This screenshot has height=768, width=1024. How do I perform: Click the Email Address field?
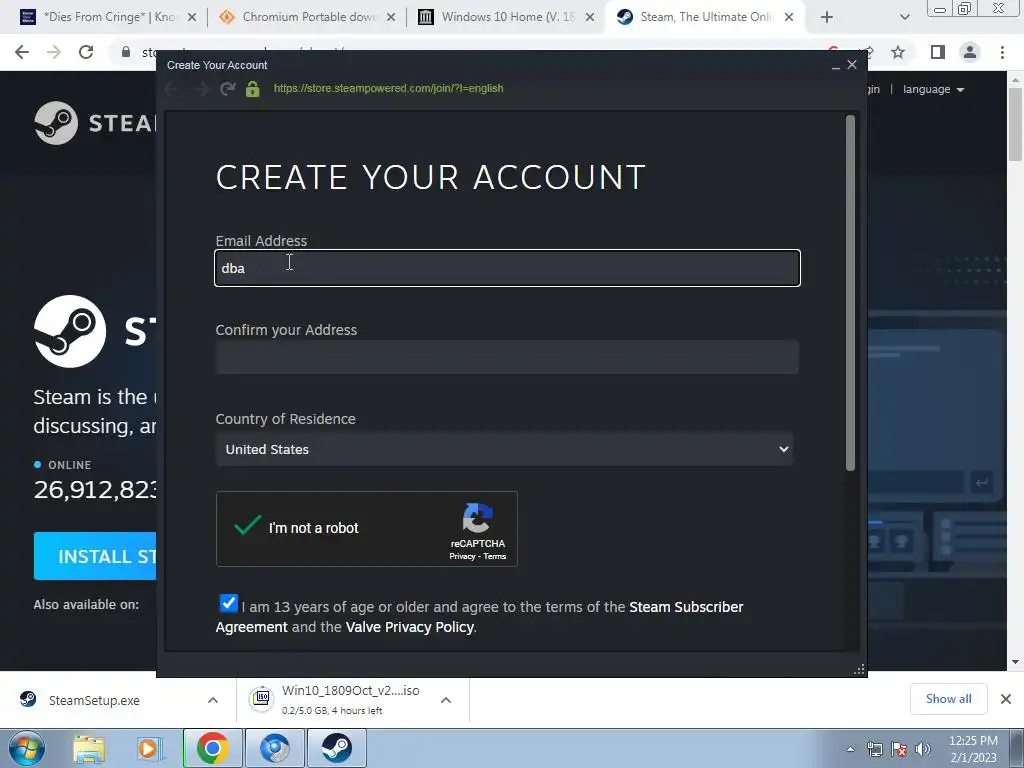[x=507, y=268]
